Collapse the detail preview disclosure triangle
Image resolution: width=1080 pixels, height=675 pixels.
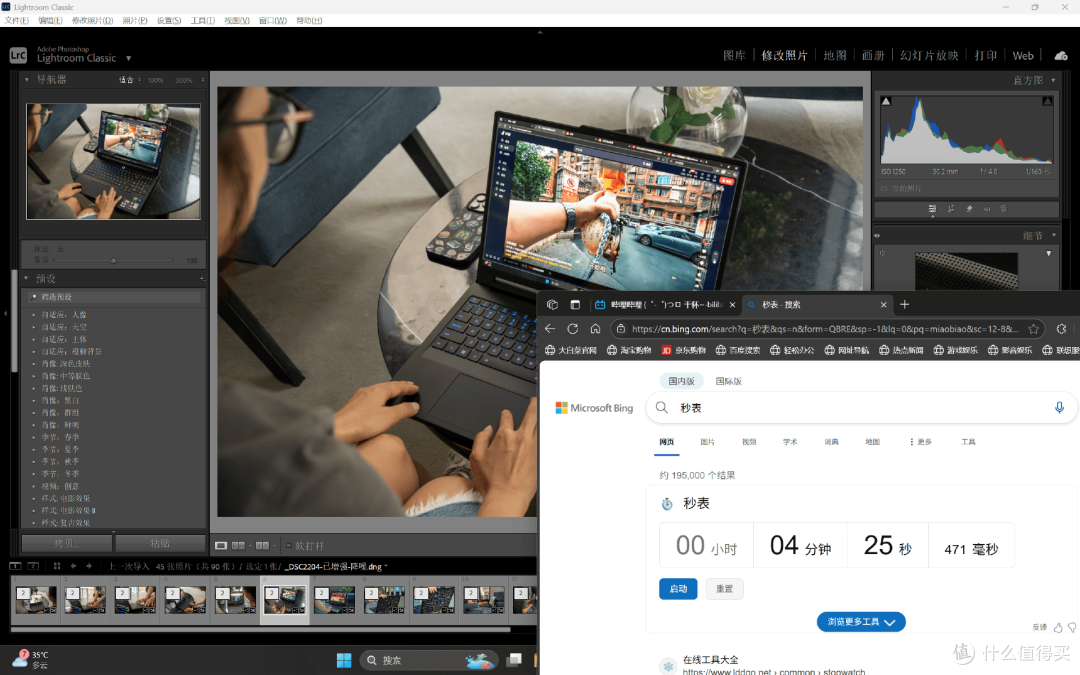click(1048, 253)
